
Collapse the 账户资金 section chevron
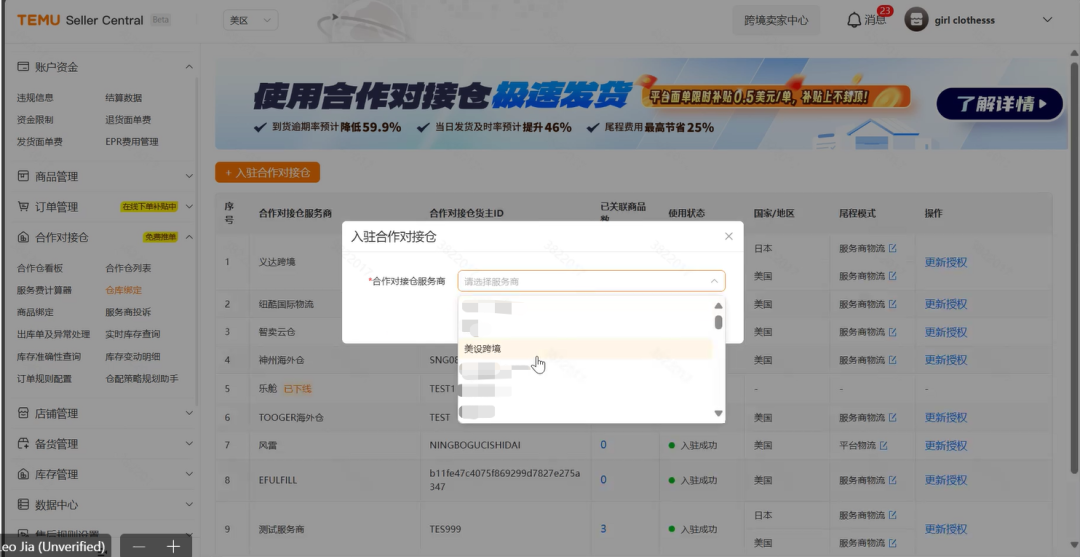coord(189,67)
